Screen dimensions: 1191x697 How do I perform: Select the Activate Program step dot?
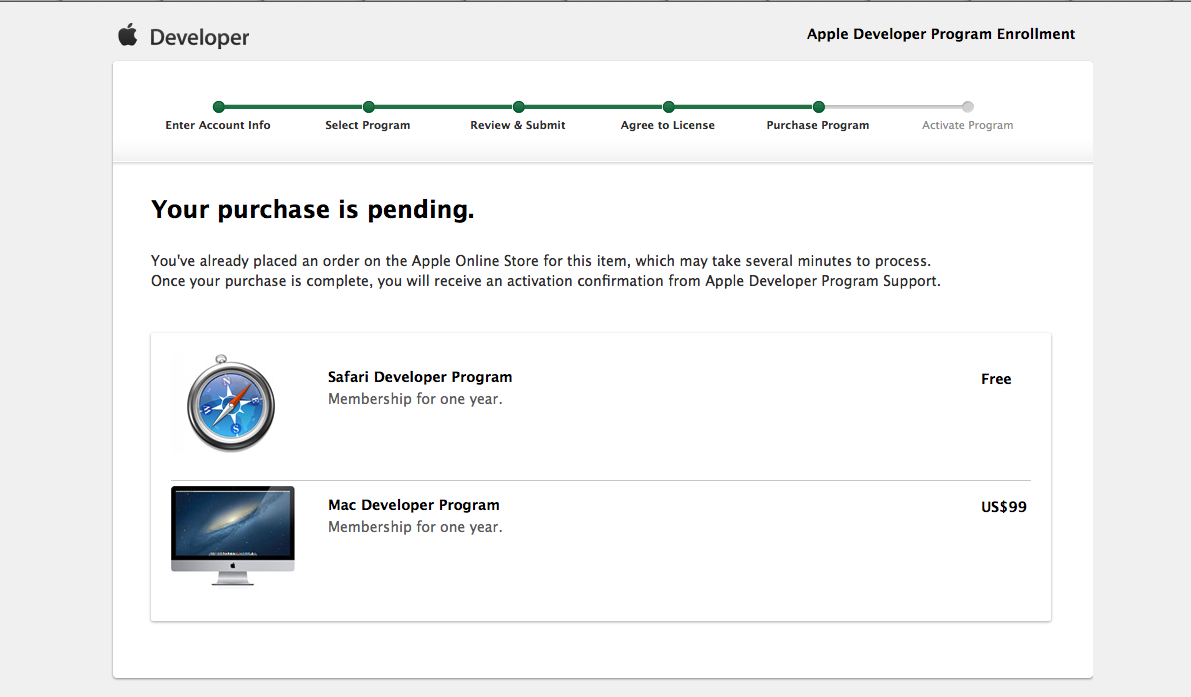968,107
